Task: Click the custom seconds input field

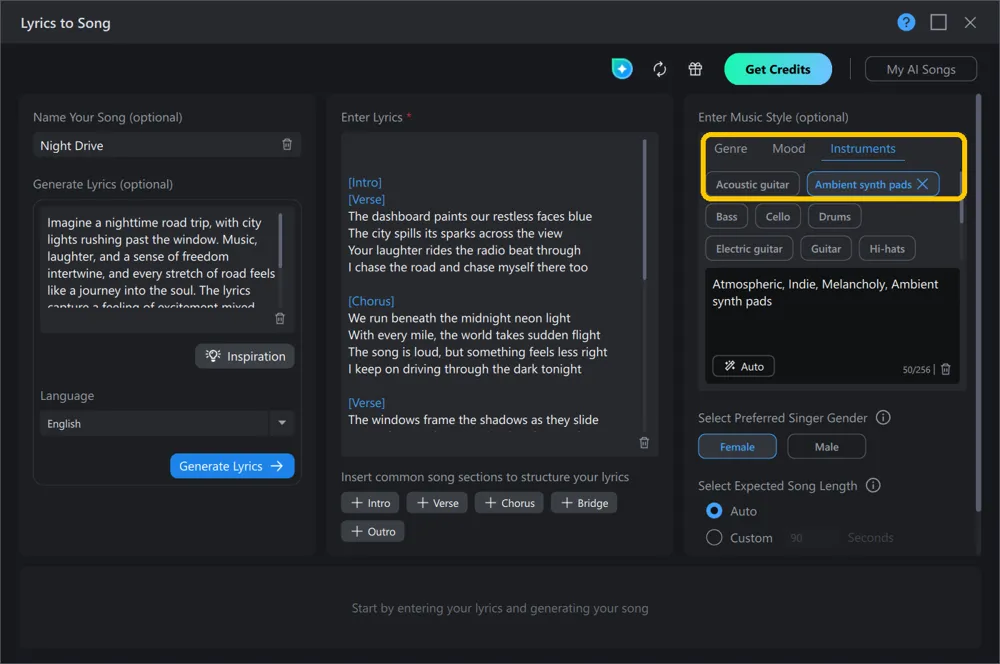Action: pos(812,538)
